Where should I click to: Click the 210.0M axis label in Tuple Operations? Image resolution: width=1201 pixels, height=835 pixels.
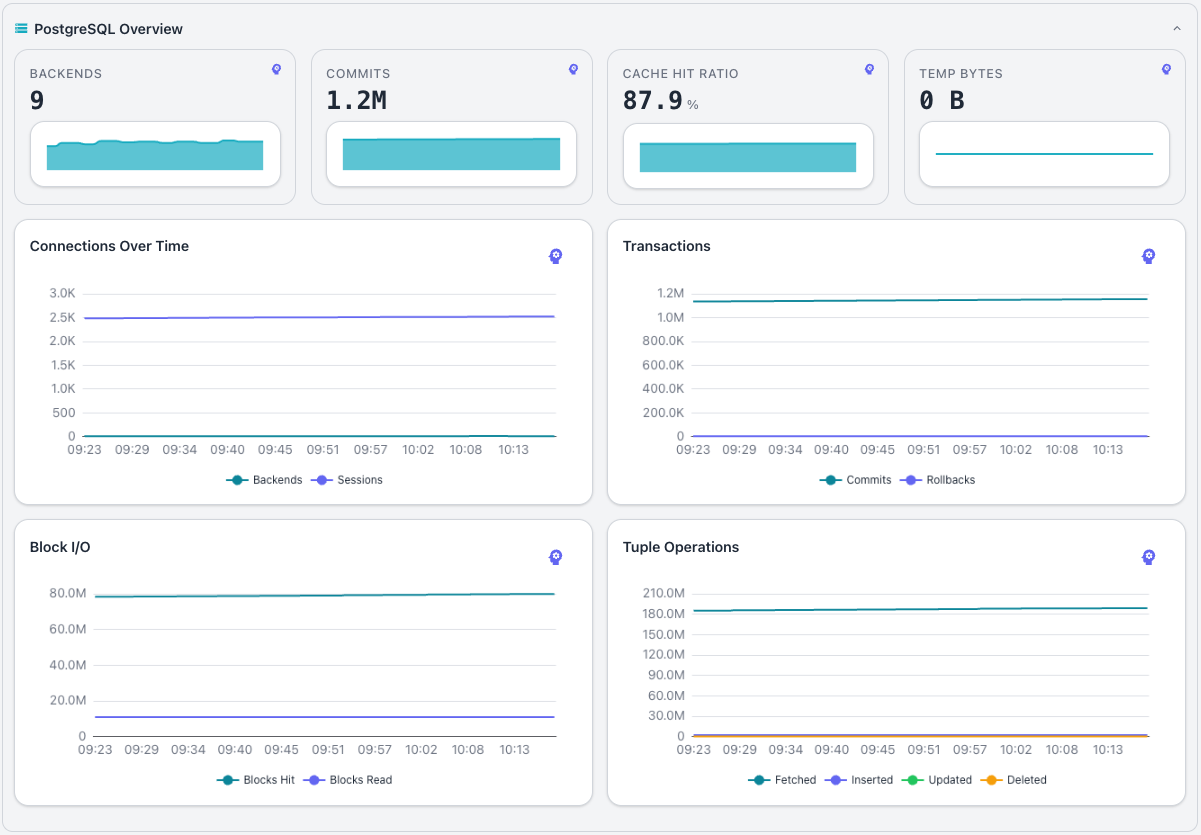click(665, 593)
